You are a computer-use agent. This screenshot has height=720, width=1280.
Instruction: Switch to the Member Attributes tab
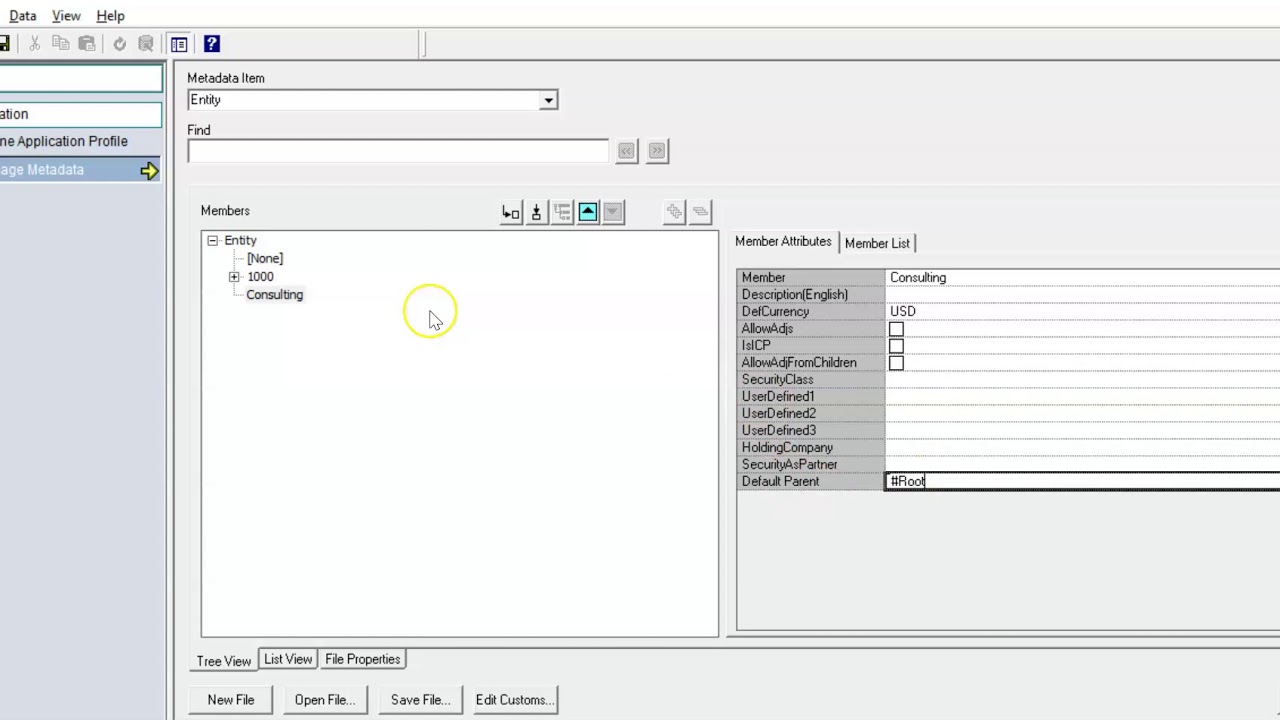(783, 242)
